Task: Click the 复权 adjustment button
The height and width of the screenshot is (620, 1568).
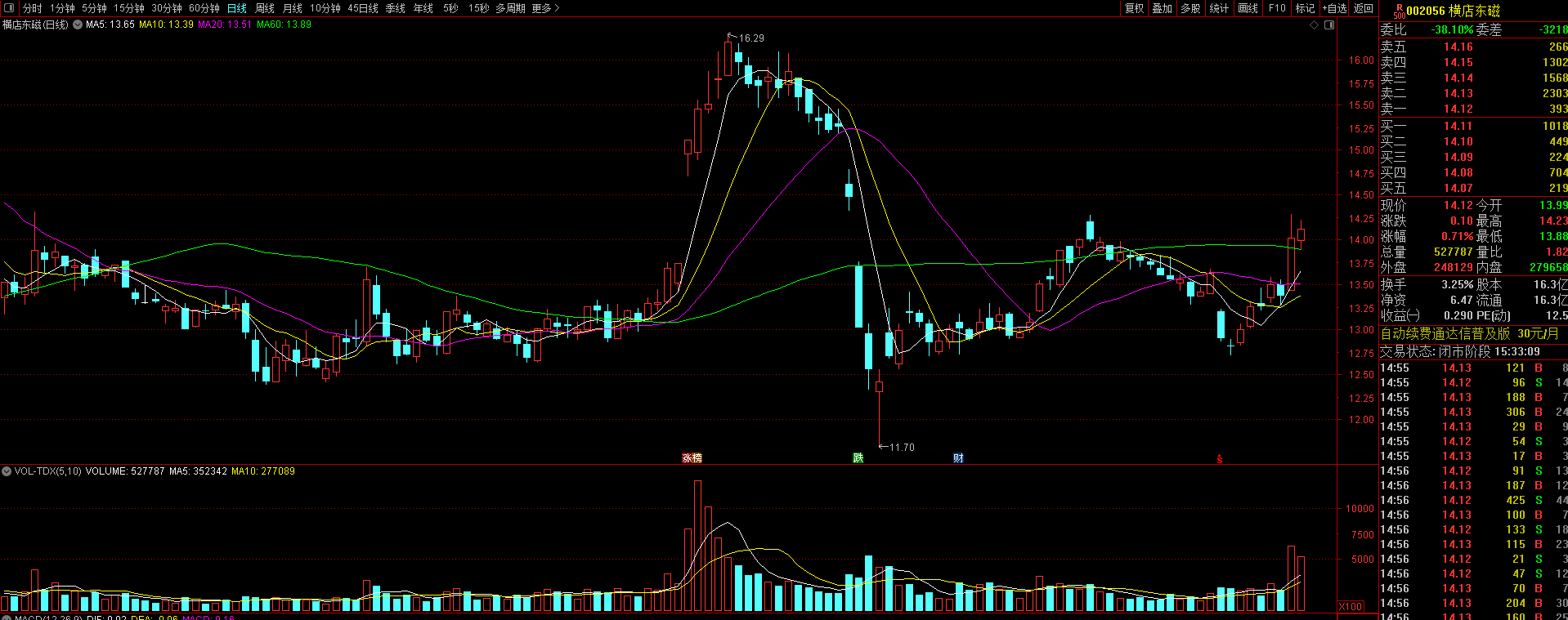Action: (x=1135, y=8)
